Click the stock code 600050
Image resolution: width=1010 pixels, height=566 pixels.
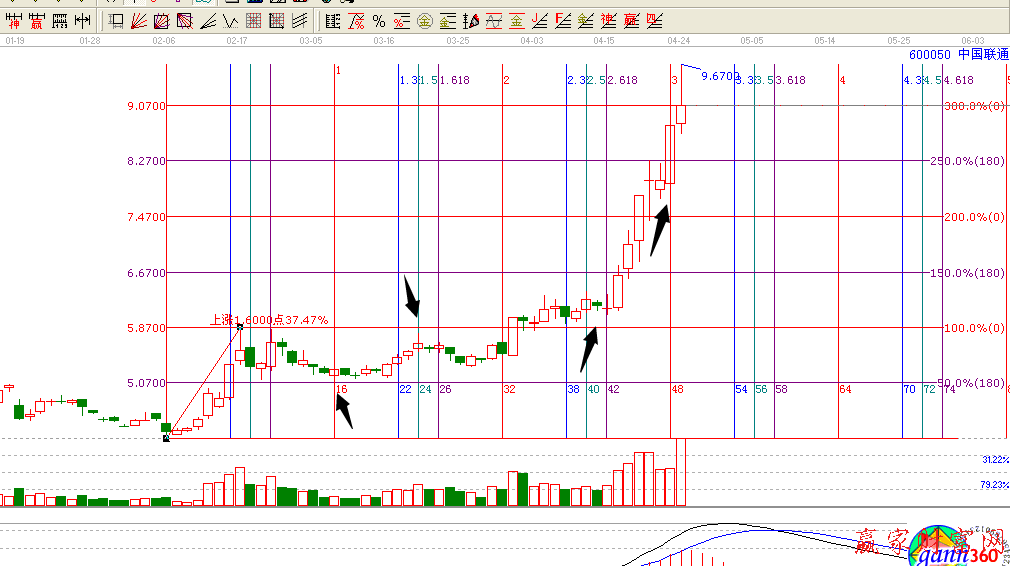(929, 55)
